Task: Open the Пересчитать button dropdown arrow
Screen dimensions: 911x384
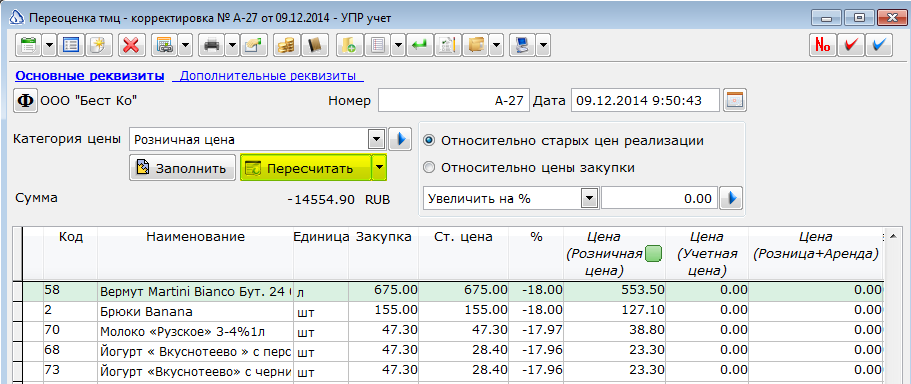Action: 379,168
